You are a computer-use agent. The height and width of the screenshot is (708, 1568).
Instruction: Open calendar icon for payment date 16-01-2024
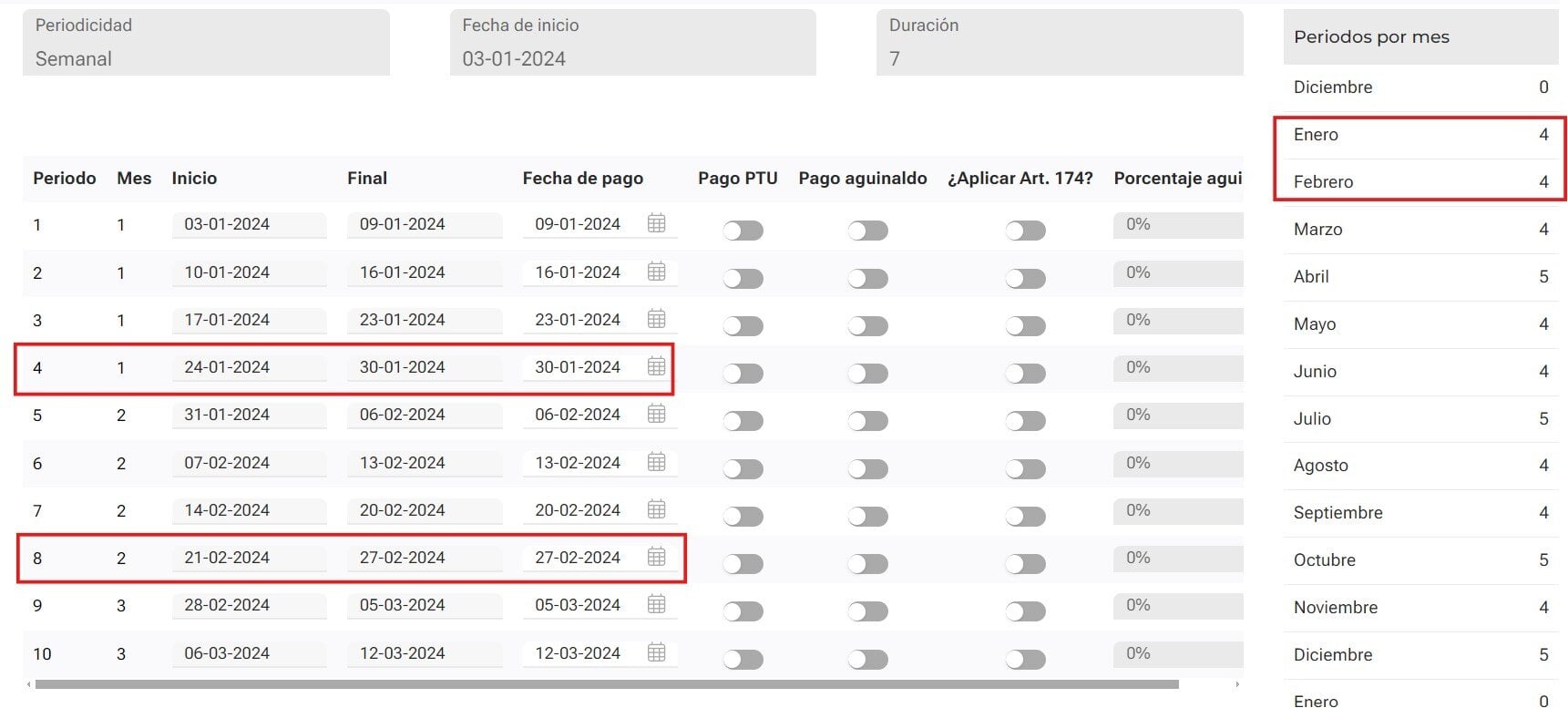click(656, 272)
